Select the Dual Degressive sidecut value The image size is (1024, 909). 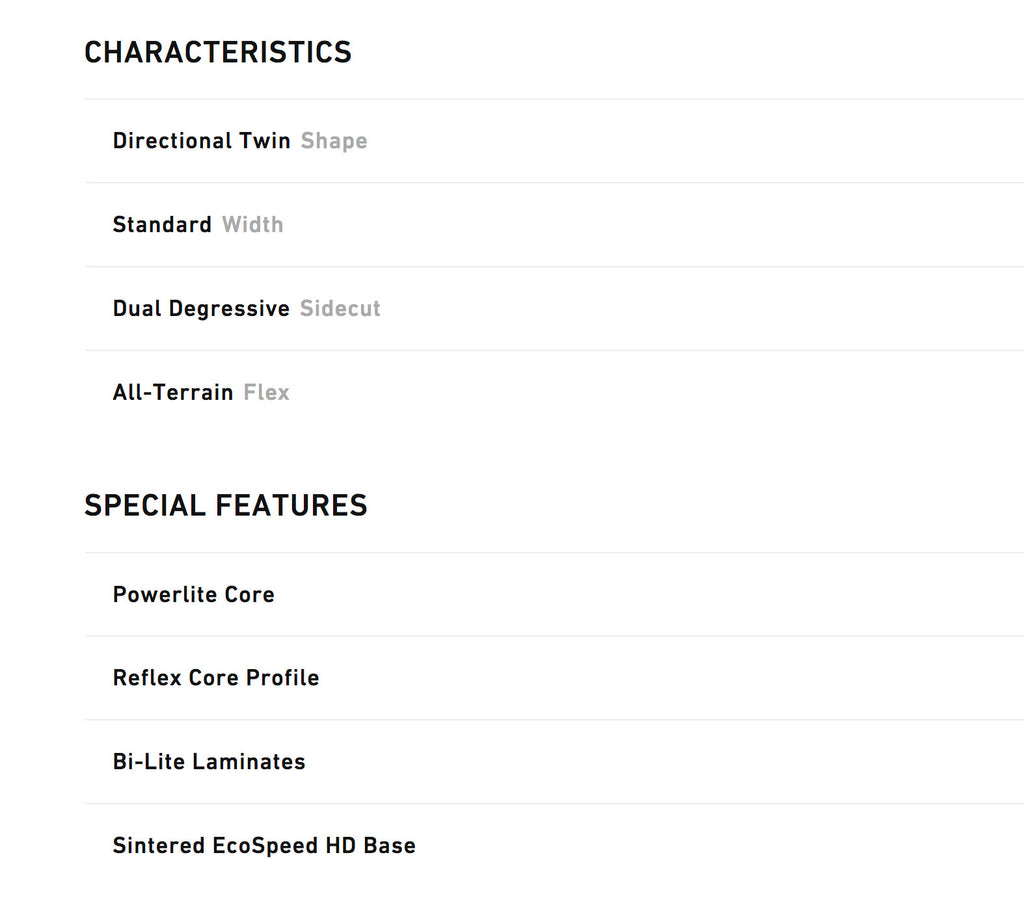tap(201, 309)
